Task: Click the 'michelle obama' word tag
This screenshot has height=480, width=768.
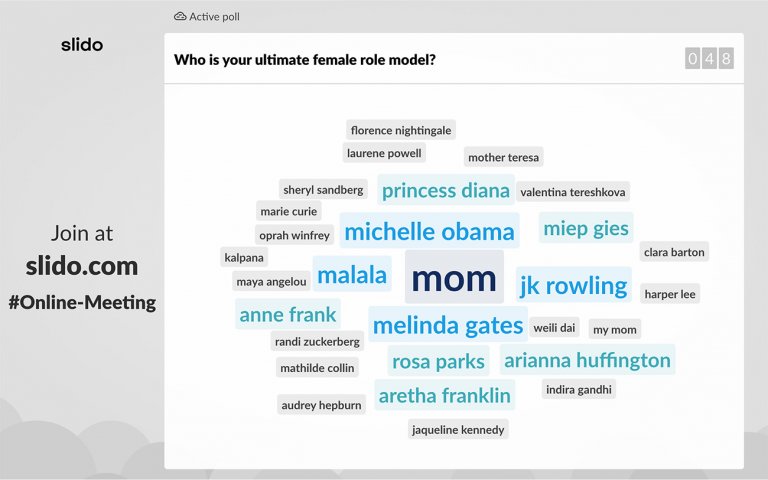Action: click(429, 232)
